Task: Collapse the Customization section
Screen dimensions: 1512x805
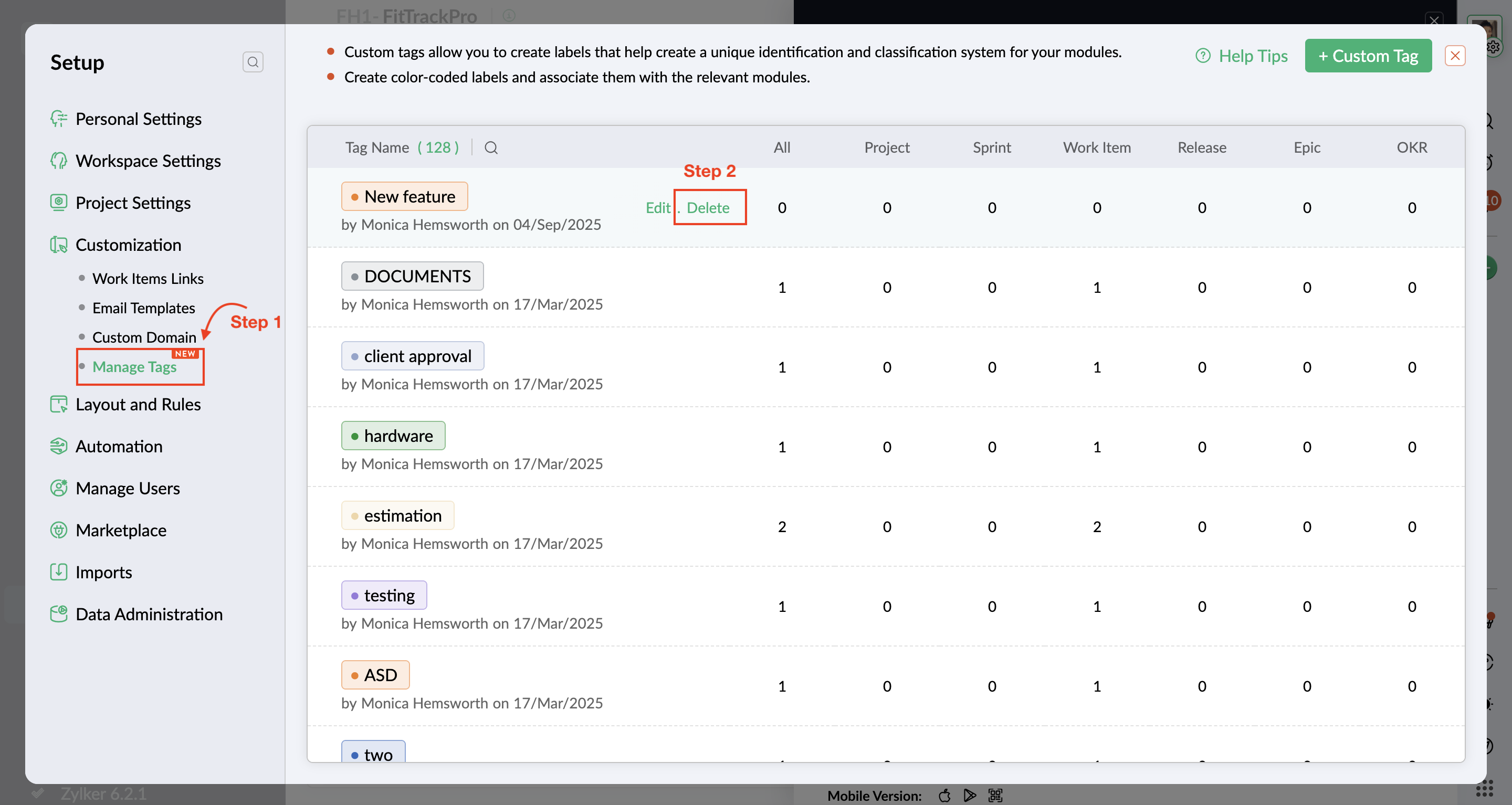Action: (128, 245)
